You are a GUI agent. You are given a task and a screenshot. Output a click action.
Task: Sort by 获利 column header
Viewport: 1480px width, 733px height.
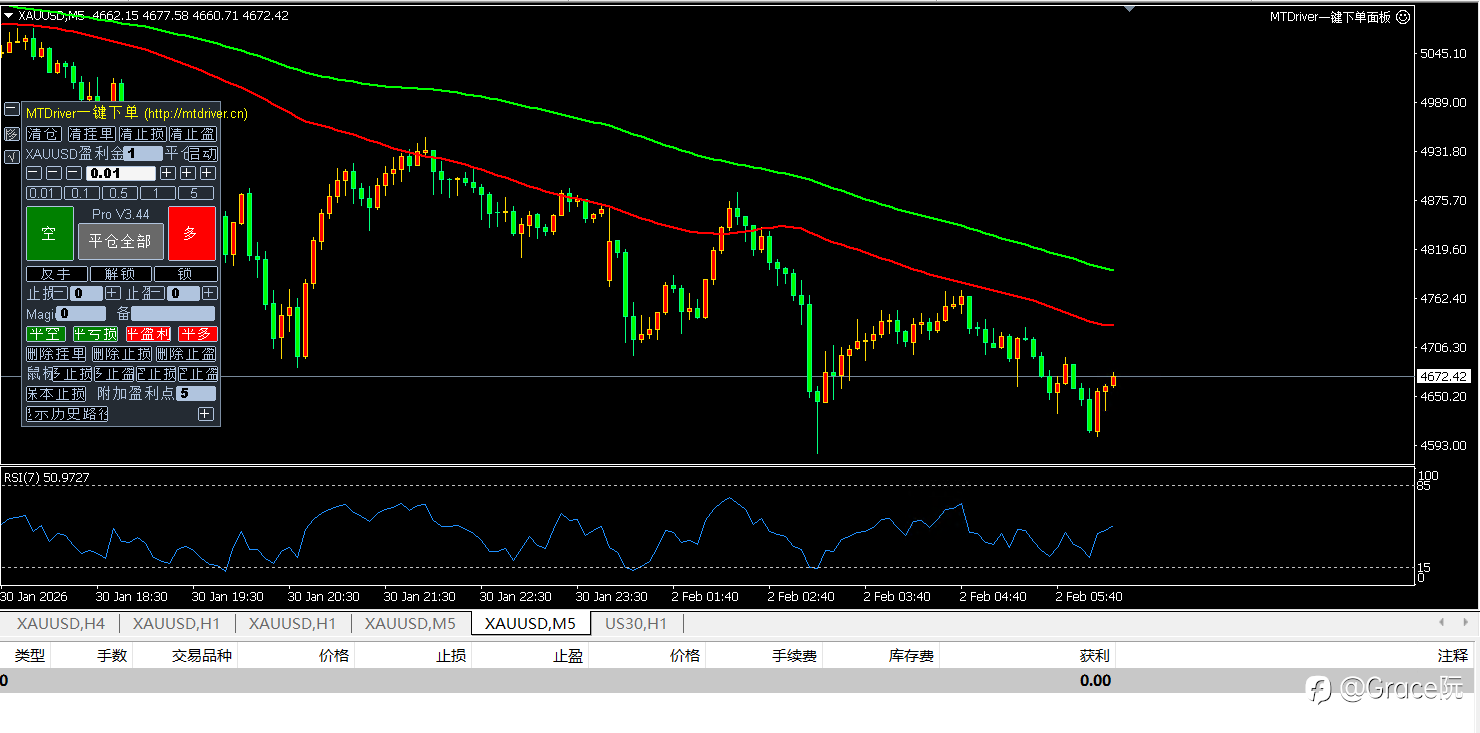coord(1094,656)
